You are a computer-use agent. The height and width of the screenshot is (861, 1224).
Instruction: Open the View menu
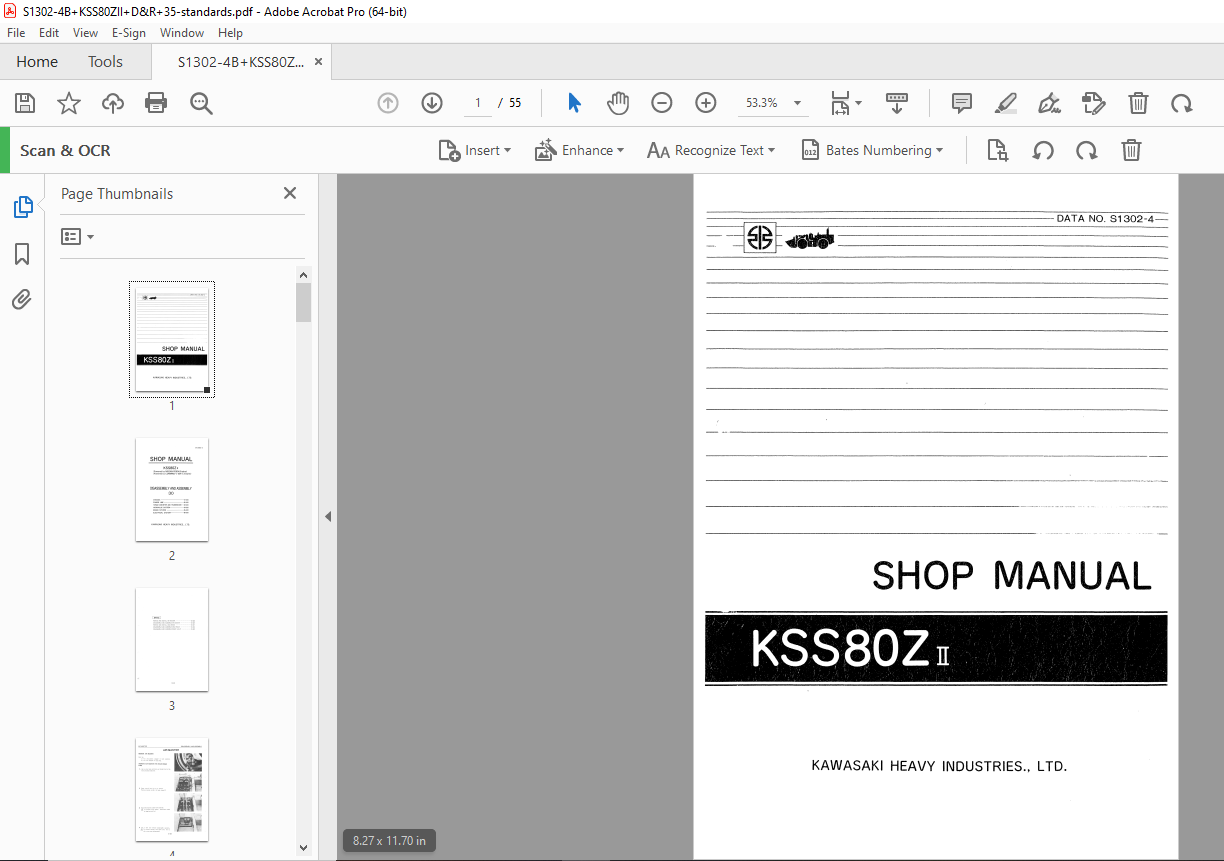86,33
